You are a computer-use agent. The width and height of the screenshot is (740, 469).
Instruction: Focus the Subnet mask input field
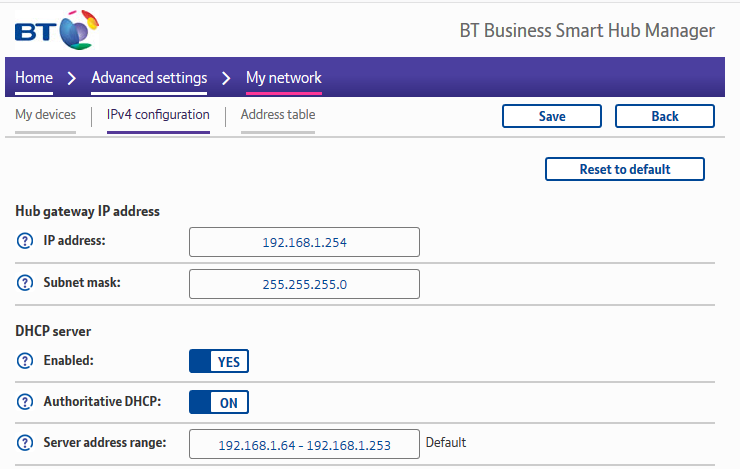pos(304,284)
